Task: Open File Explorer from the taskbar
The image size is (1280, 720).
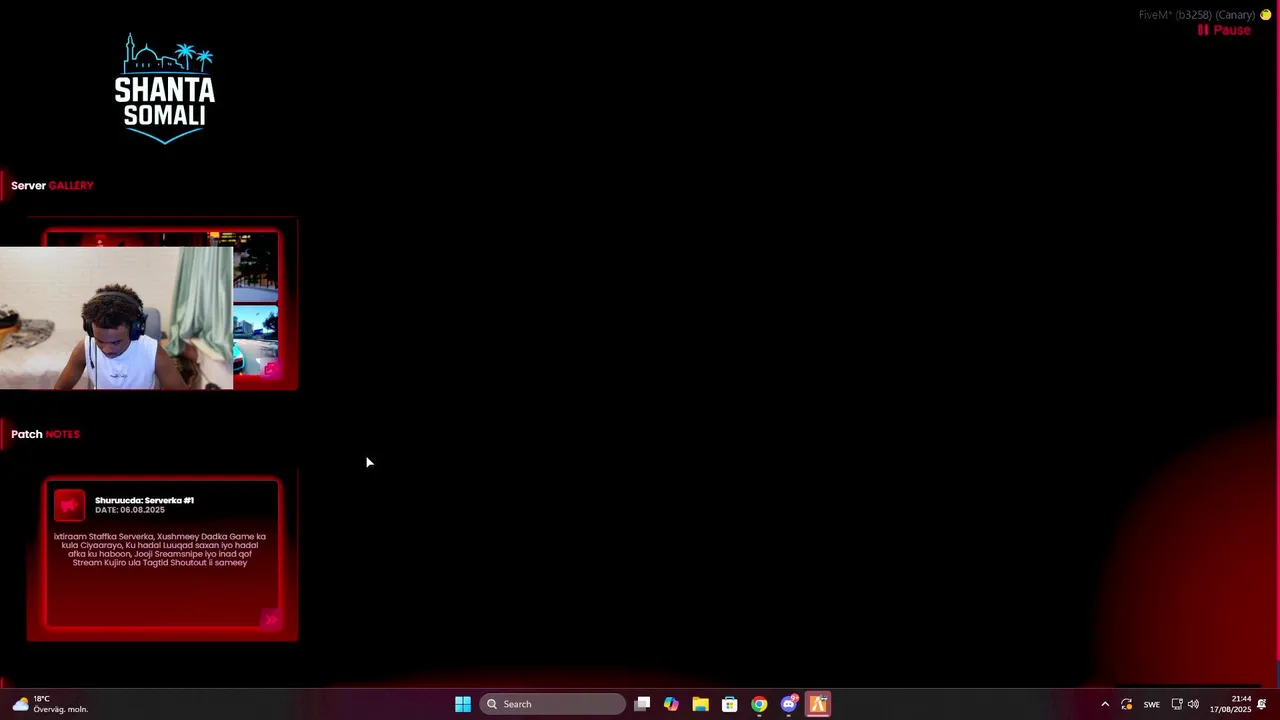Action: coord(700,704)
